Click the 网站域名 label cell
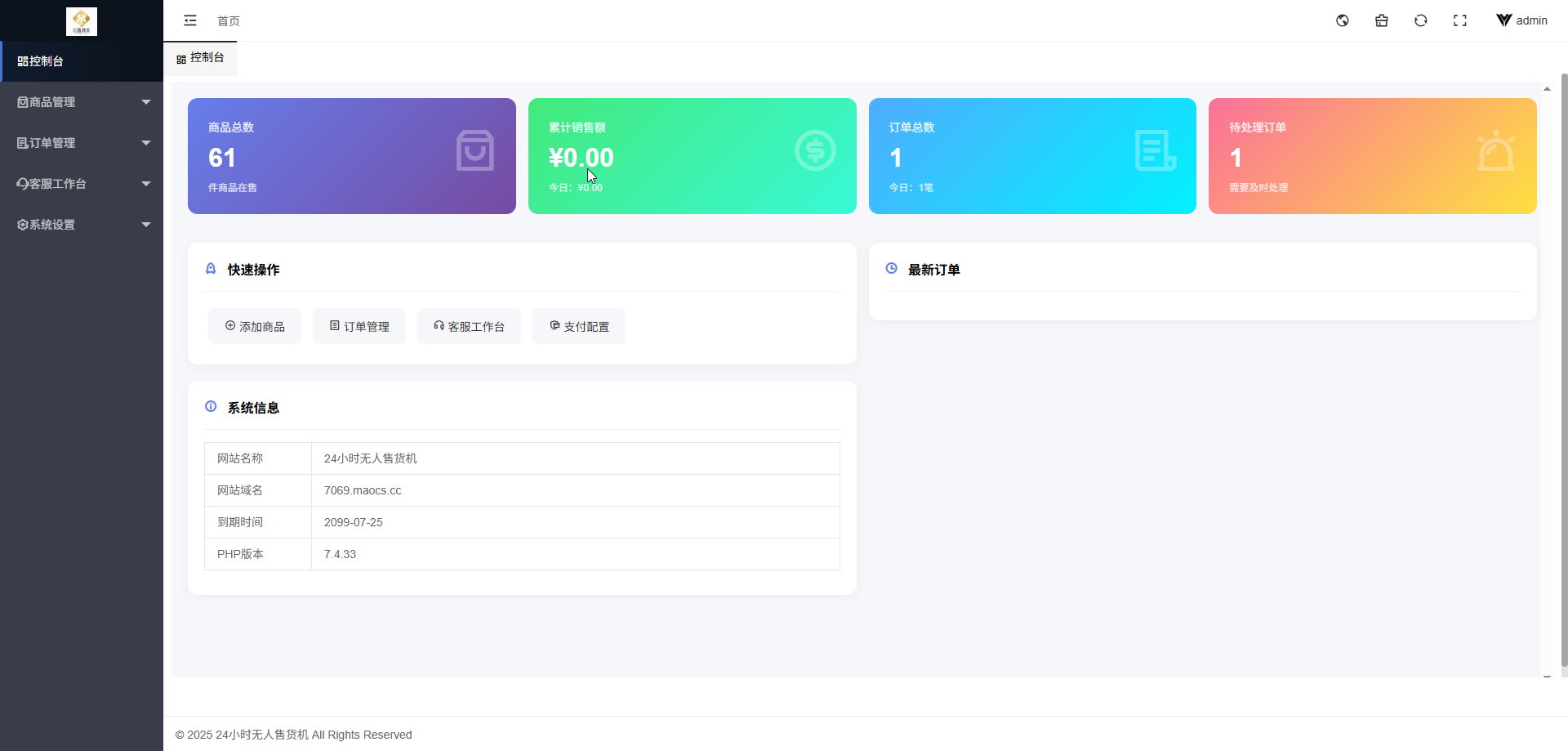This screenshot has width=1568, height=751. 258,490
